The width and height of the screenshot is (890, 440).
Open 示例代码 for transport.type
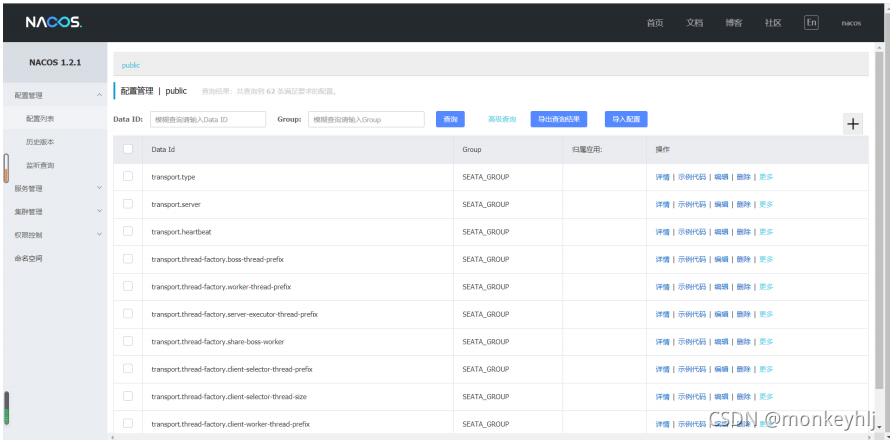(x=691, y=177)
